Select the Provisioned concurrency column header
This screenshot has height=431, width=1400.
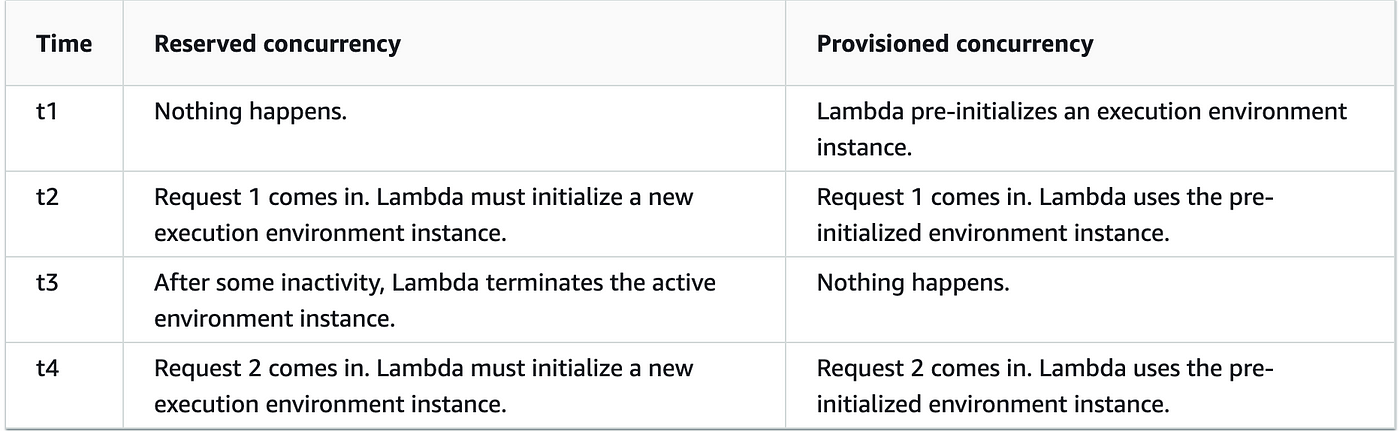point(955,45)
